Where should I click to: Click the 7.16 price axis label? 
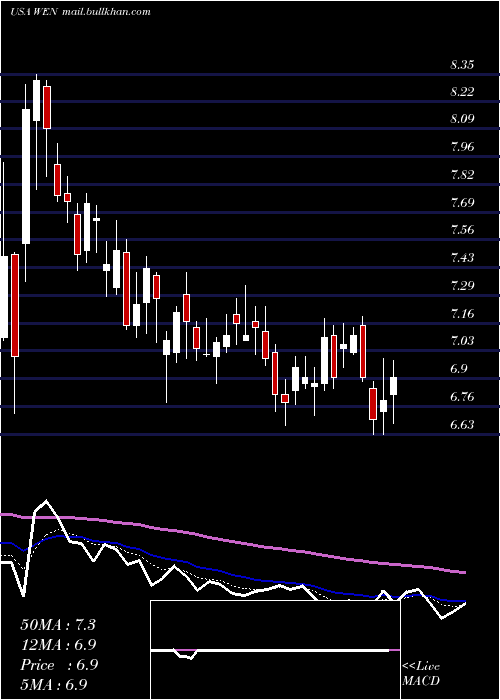462,314
